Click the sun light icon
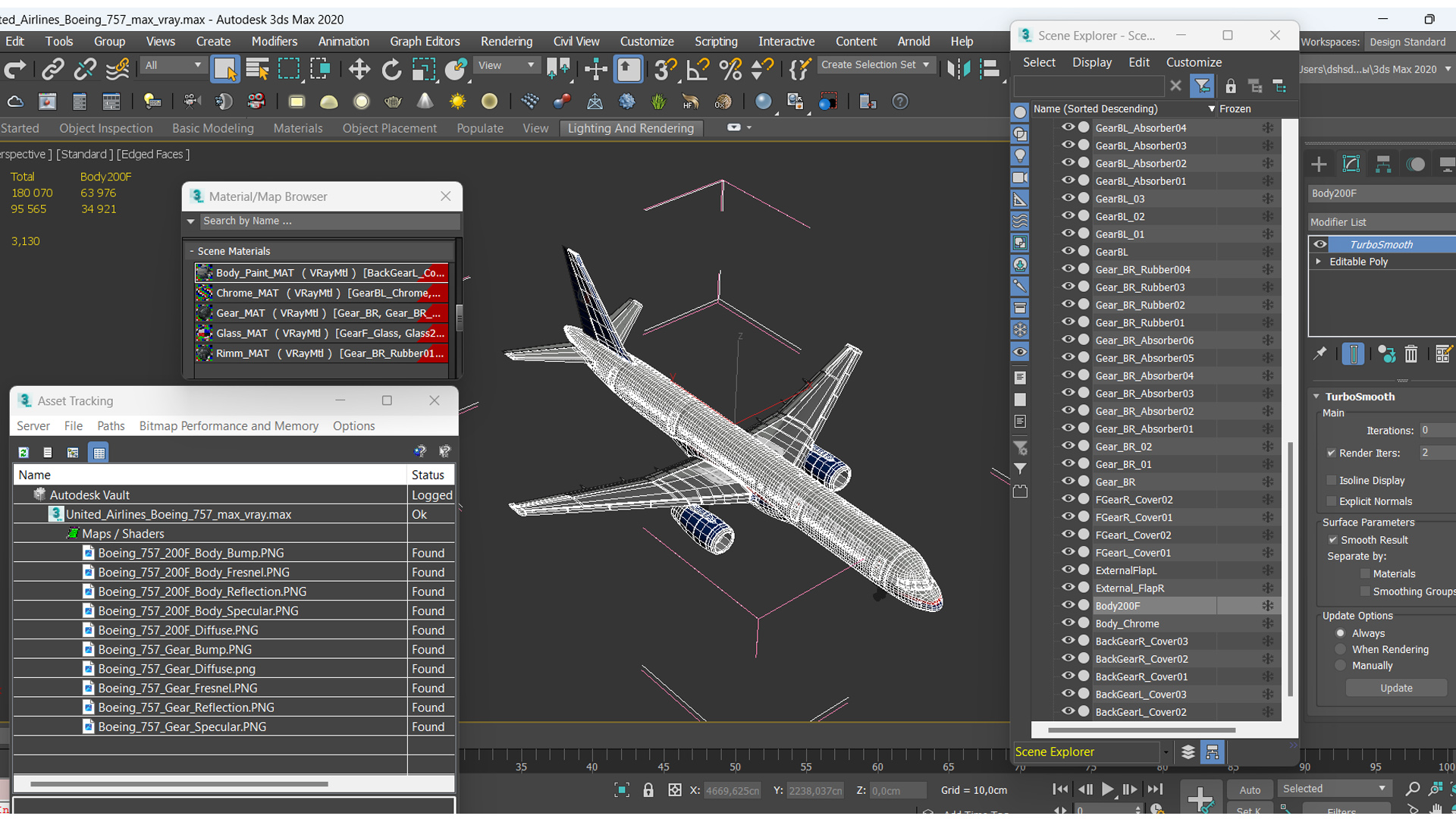 tap(457, 102)
